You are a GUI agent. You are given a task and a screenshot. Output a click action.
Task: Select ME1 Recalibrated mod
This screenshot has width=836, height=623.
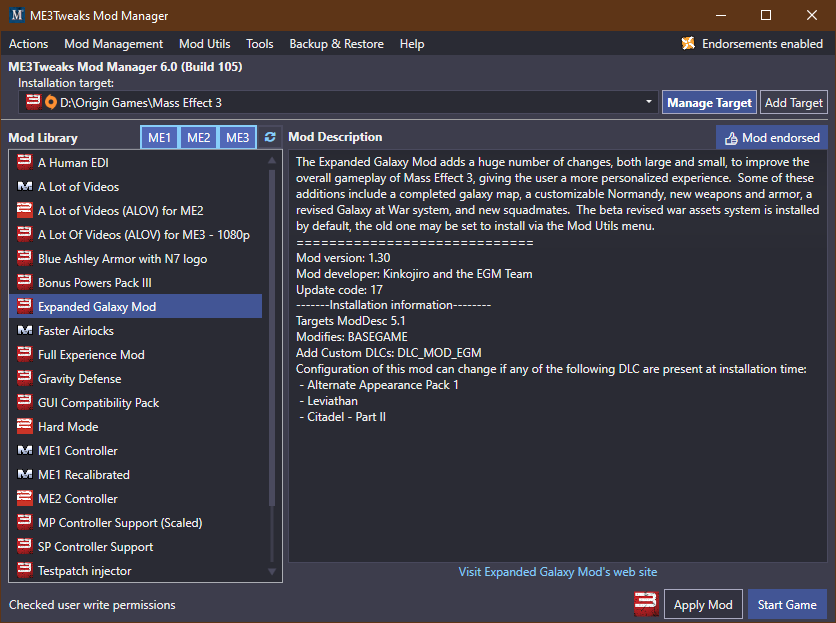136,474
